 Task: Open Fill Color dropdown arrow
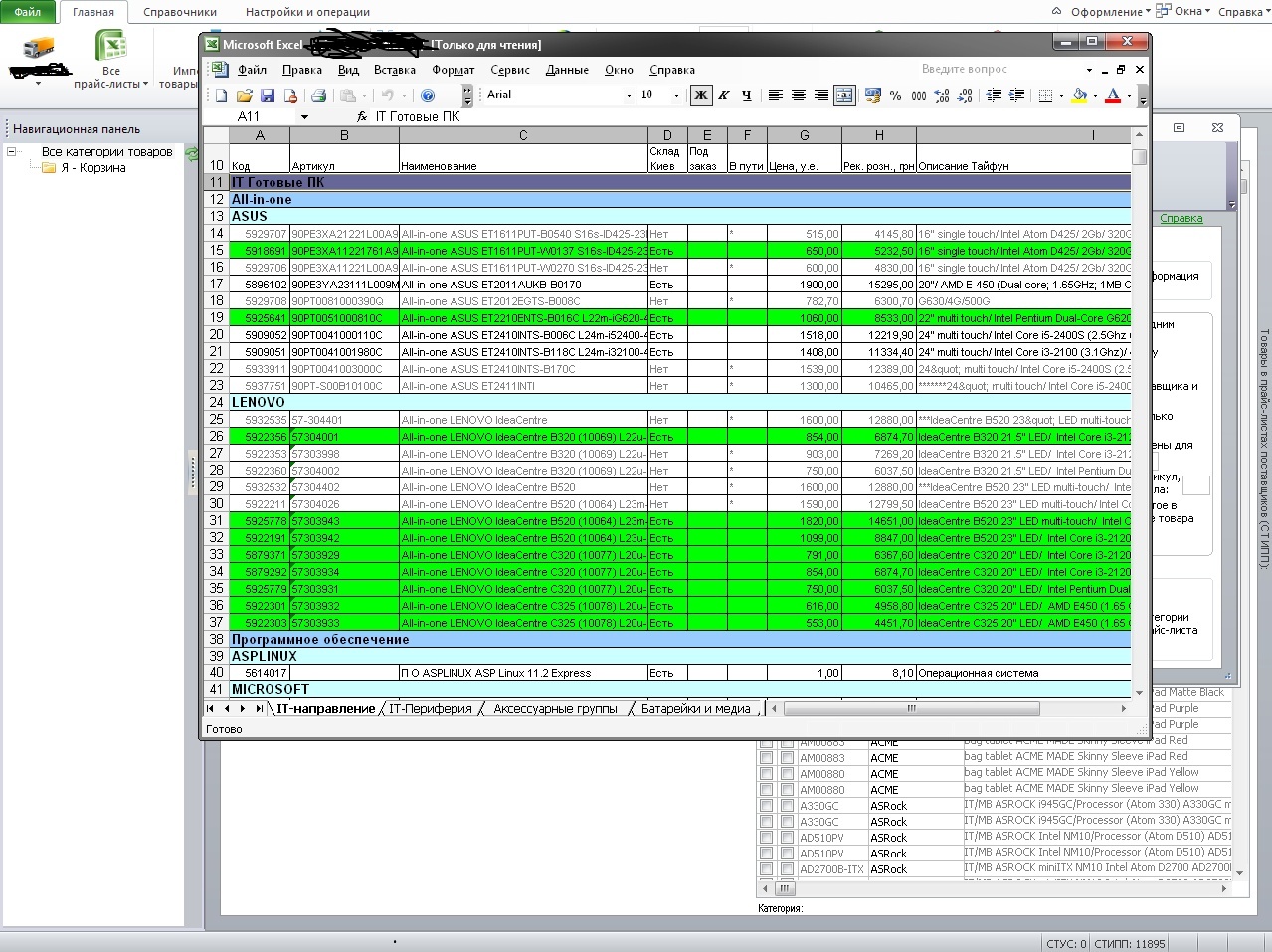pyautogui.click(x=1095, y=95)
